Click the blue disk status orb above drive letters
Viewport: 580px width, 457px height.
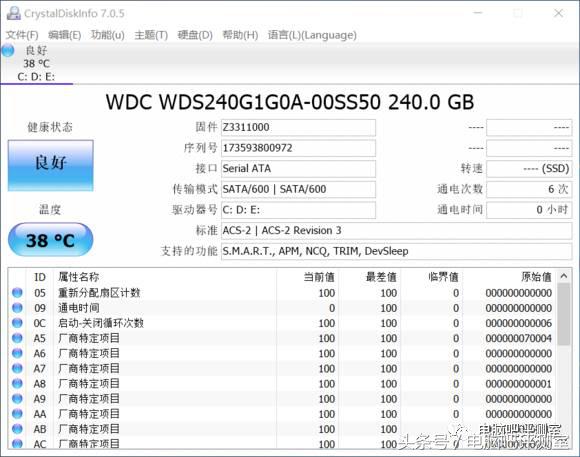(x=8, y=50)
